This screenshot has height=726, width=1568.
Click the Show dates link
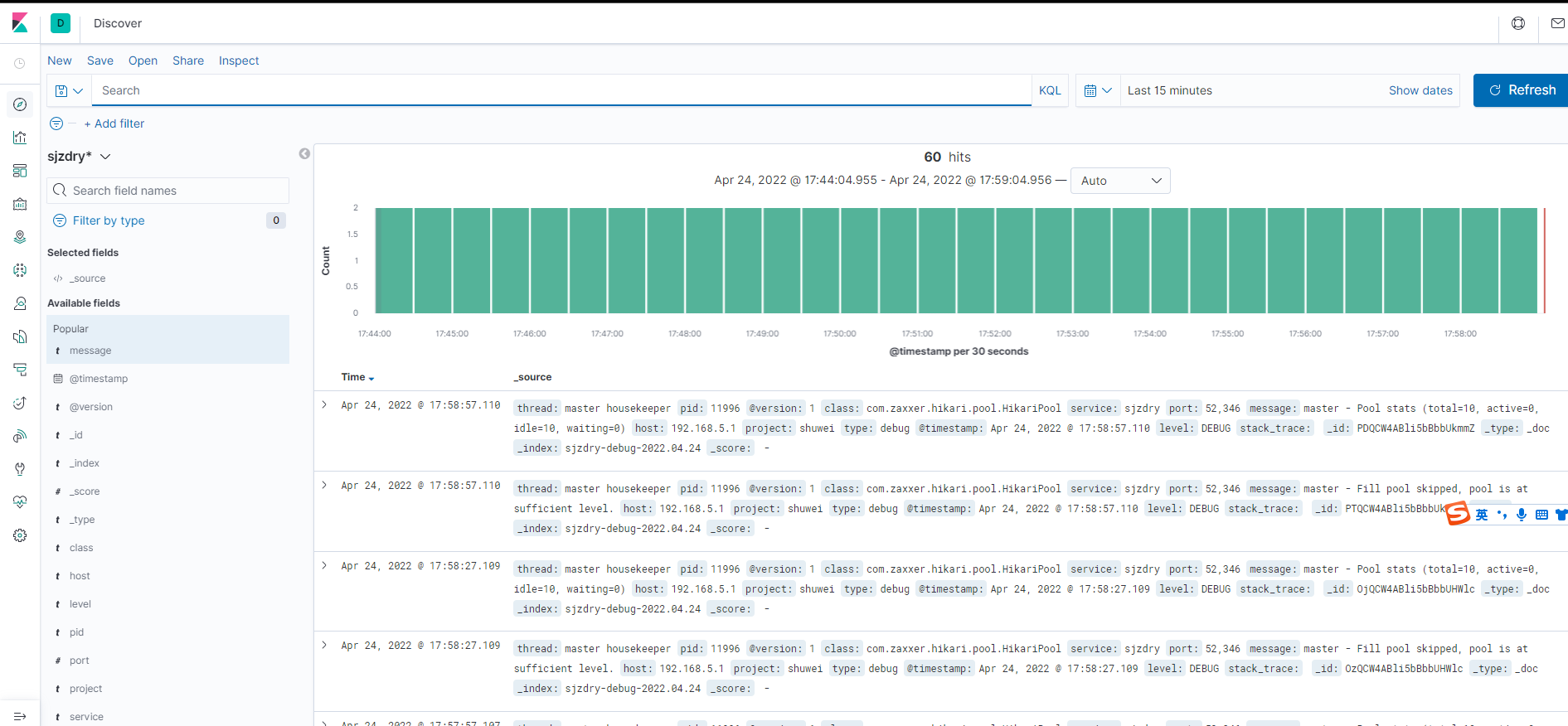click(1420, 90)
